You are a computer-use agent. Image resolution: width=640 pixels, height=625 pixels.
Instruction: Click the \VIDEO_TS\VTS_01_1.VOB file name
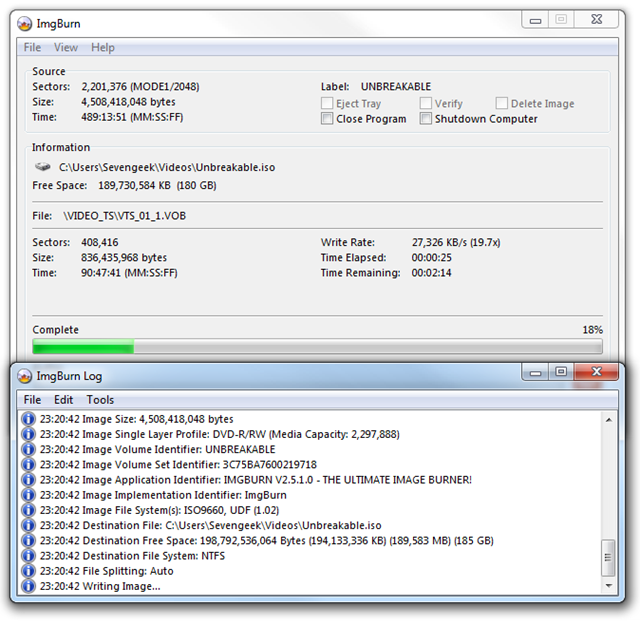(x=124, y=216)
